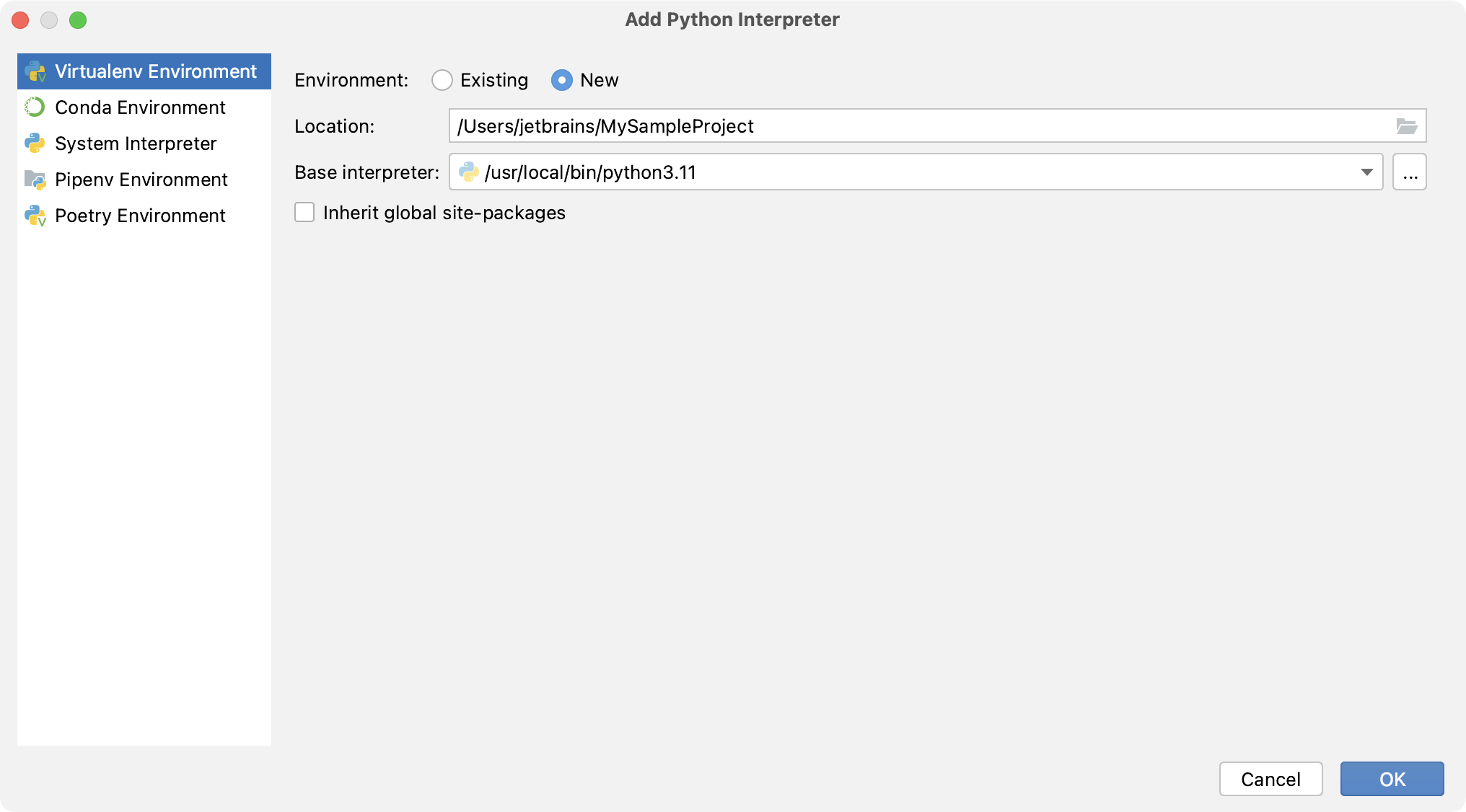The image size is (1466, 812).
Task: Click the Virtualenv Environment menu item
Action: tap(144, 70)
